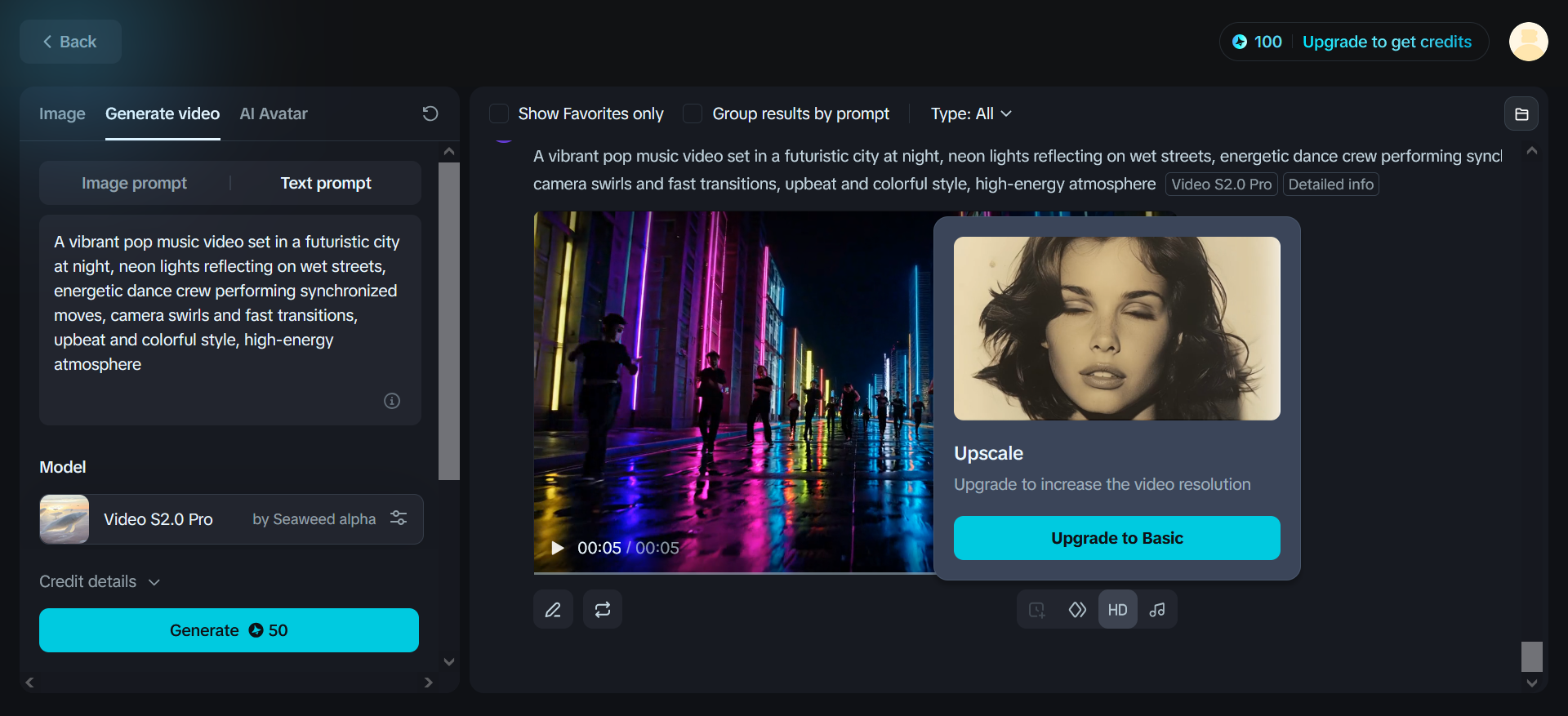Click the Upscale preview portrait image
The width and height of the screenshot is (1568, 716).
[1117, 328]
